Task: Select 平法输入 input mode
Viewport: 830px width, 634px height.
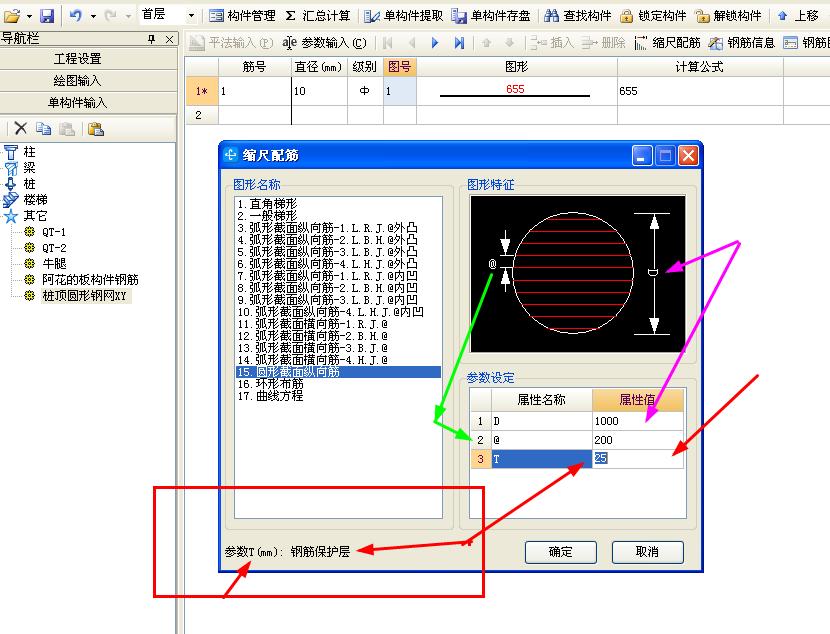Action: tap(231, 43)
